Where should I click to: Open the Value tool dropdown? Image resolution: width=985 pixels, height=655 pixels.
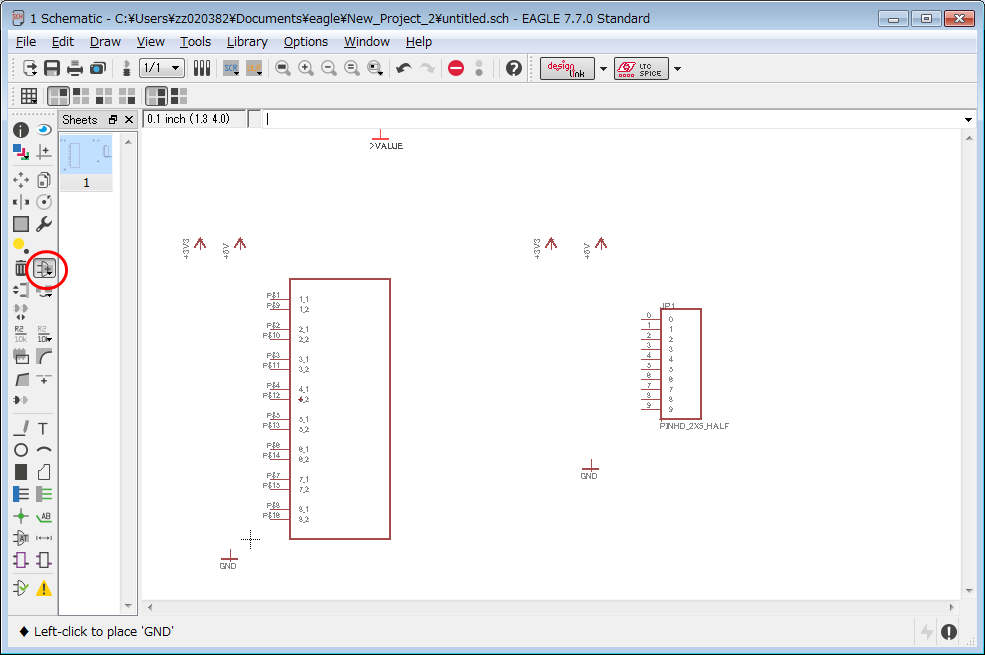point(43,334)
